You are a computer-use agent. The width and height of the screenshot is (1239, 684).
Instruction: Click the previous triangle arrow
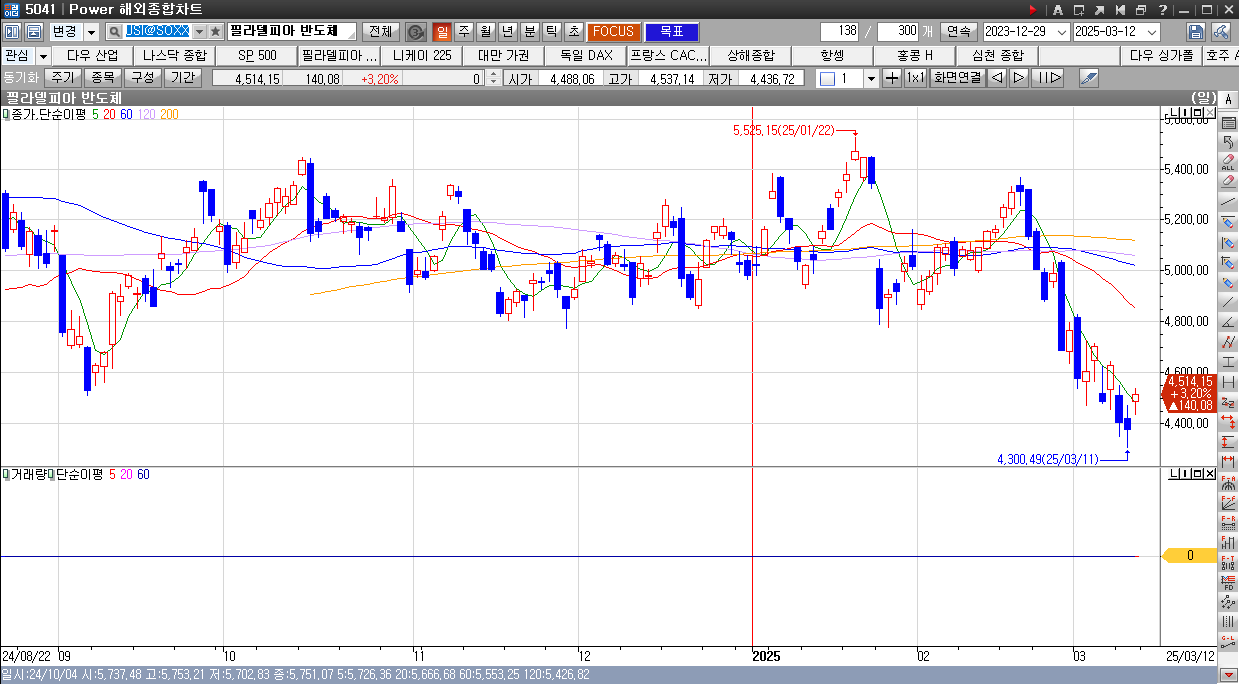[x=997, y=78]
